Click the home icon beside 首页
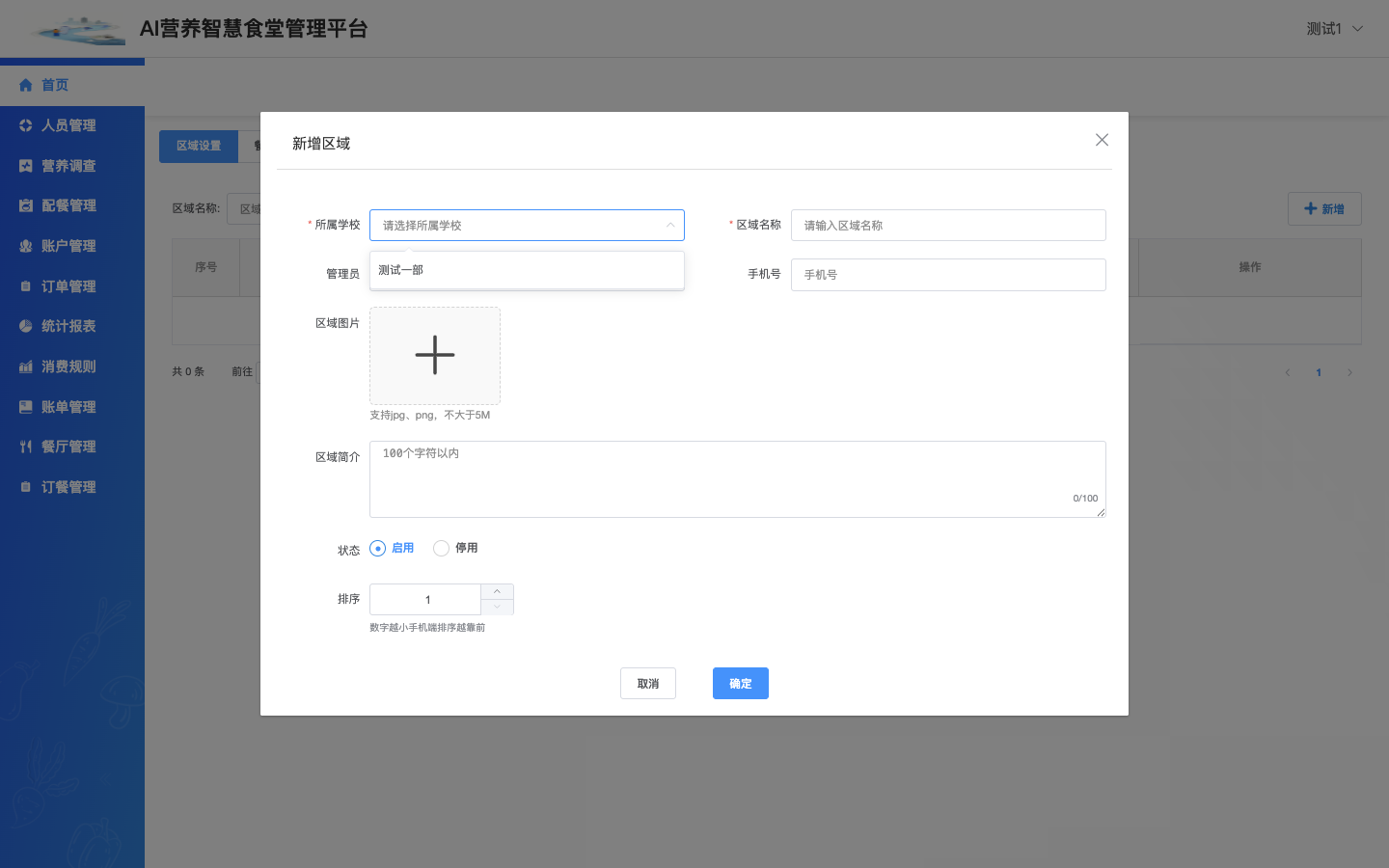 click(26, 85)
